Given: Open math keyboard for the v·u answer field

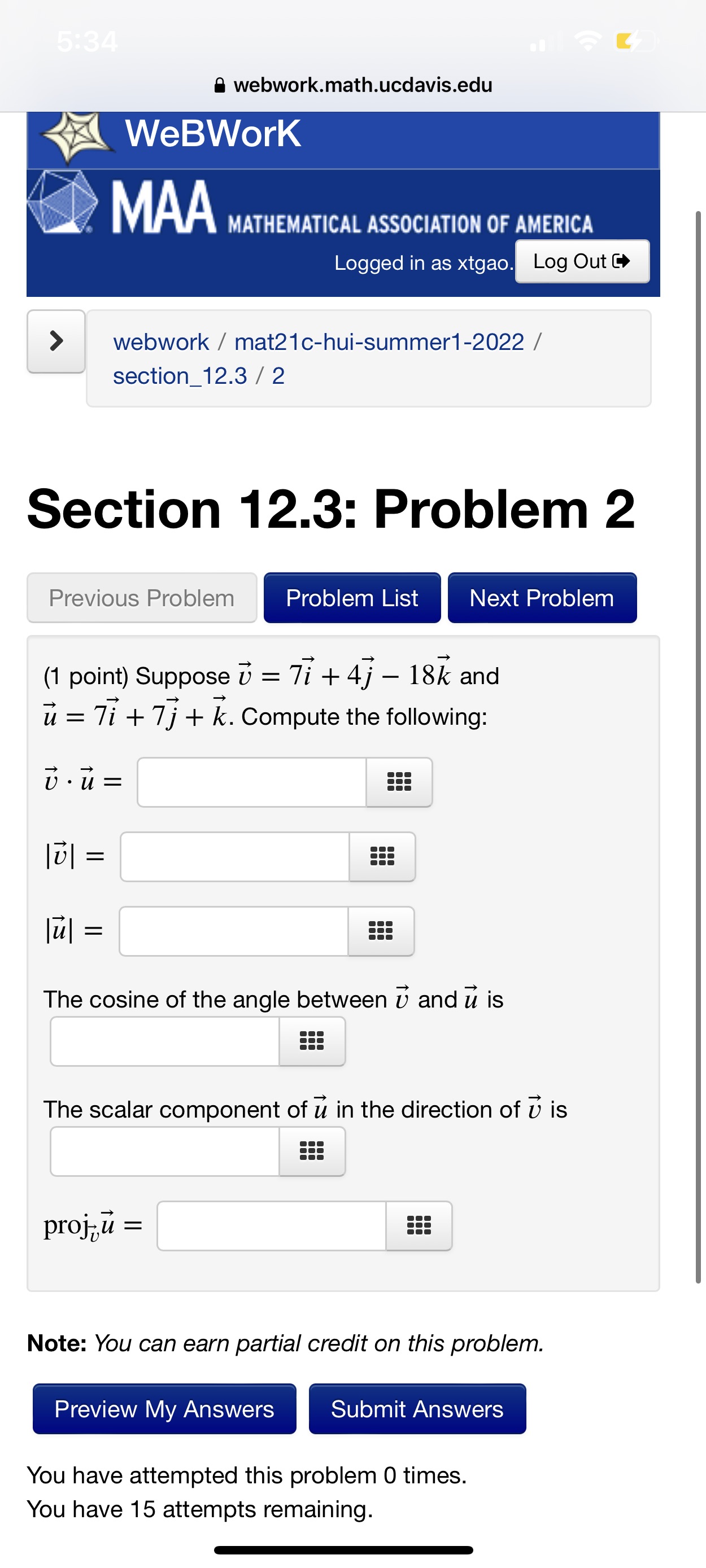Looking at the screenshot, I should point(399,782).
